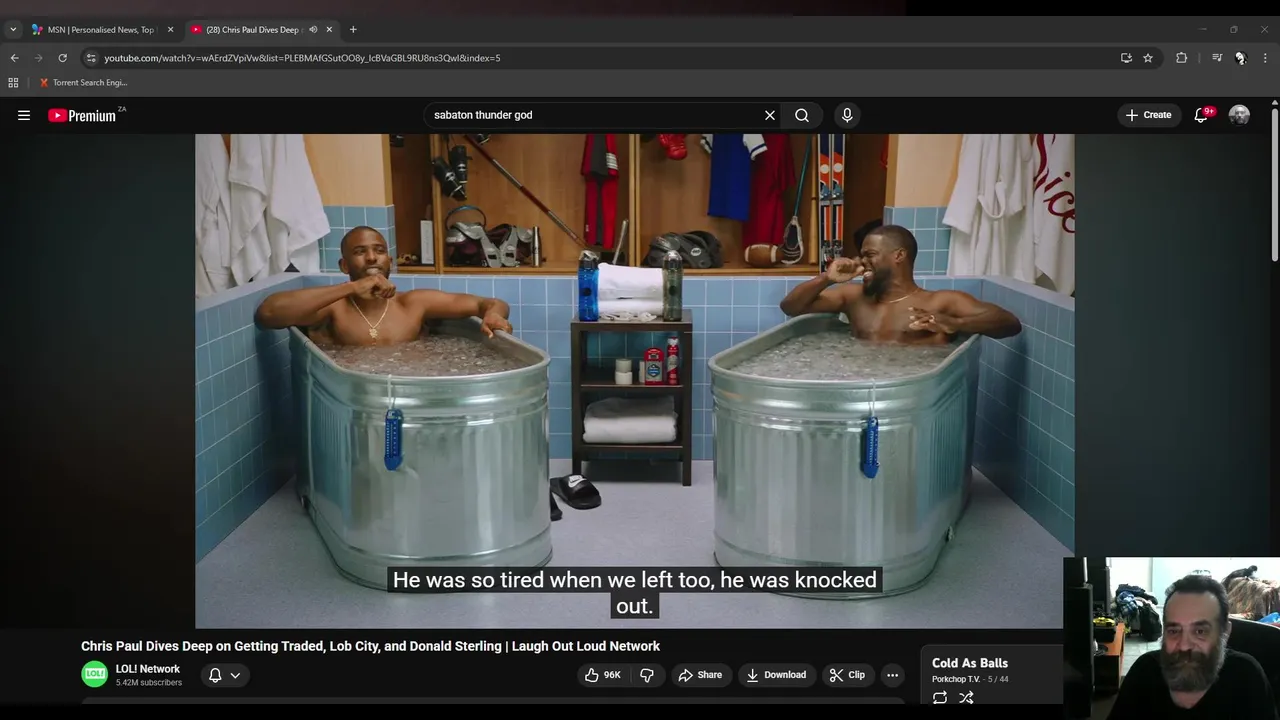This screenshot has height=720, width=1280.
Task: Toggle loop on the Cold As Balls playlist
Action: 940,698
